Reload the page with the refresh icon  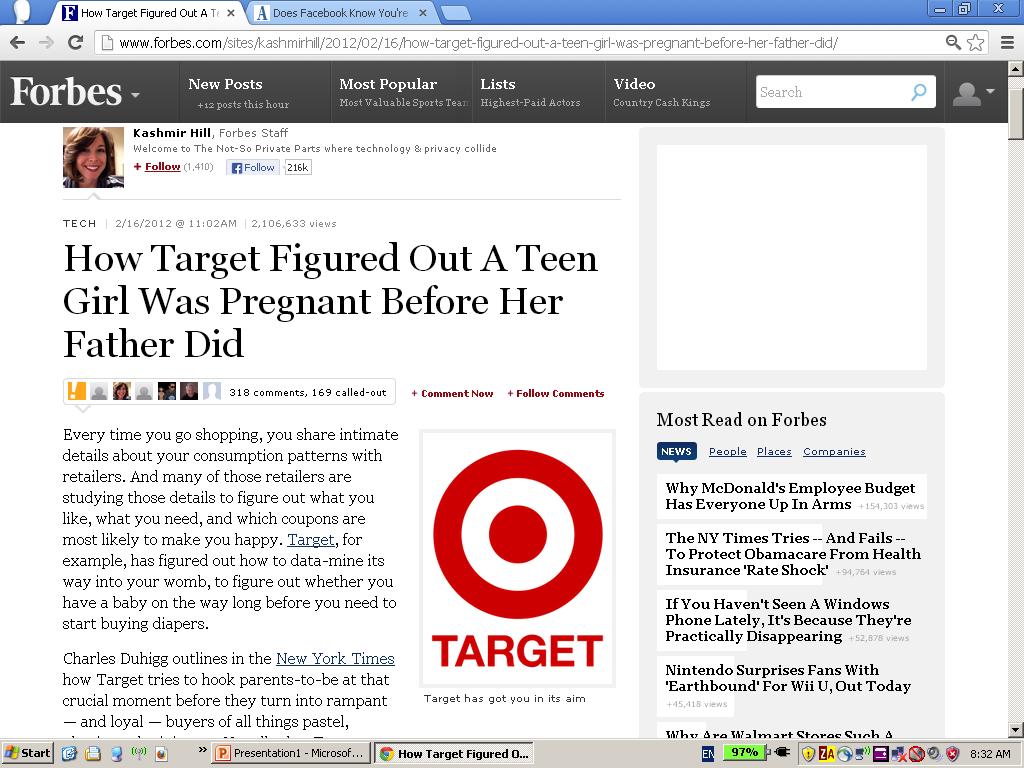[76, 42]
